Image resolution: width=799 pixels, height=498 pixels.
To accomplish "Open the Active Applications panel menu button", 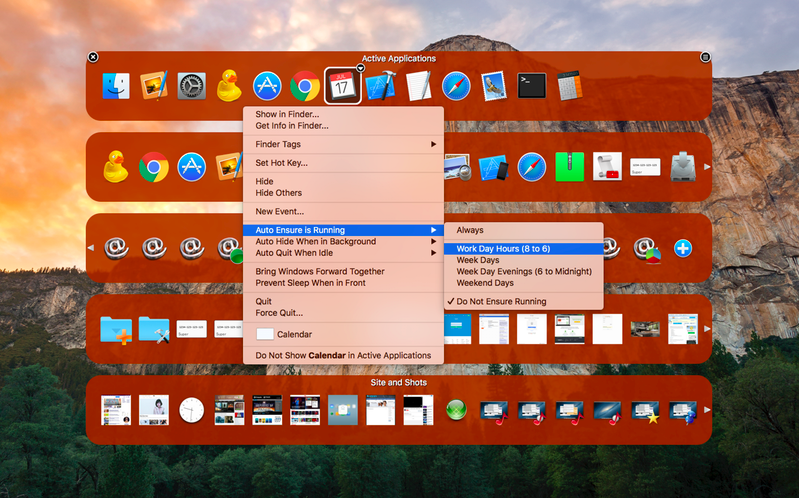I will [705, 57].
